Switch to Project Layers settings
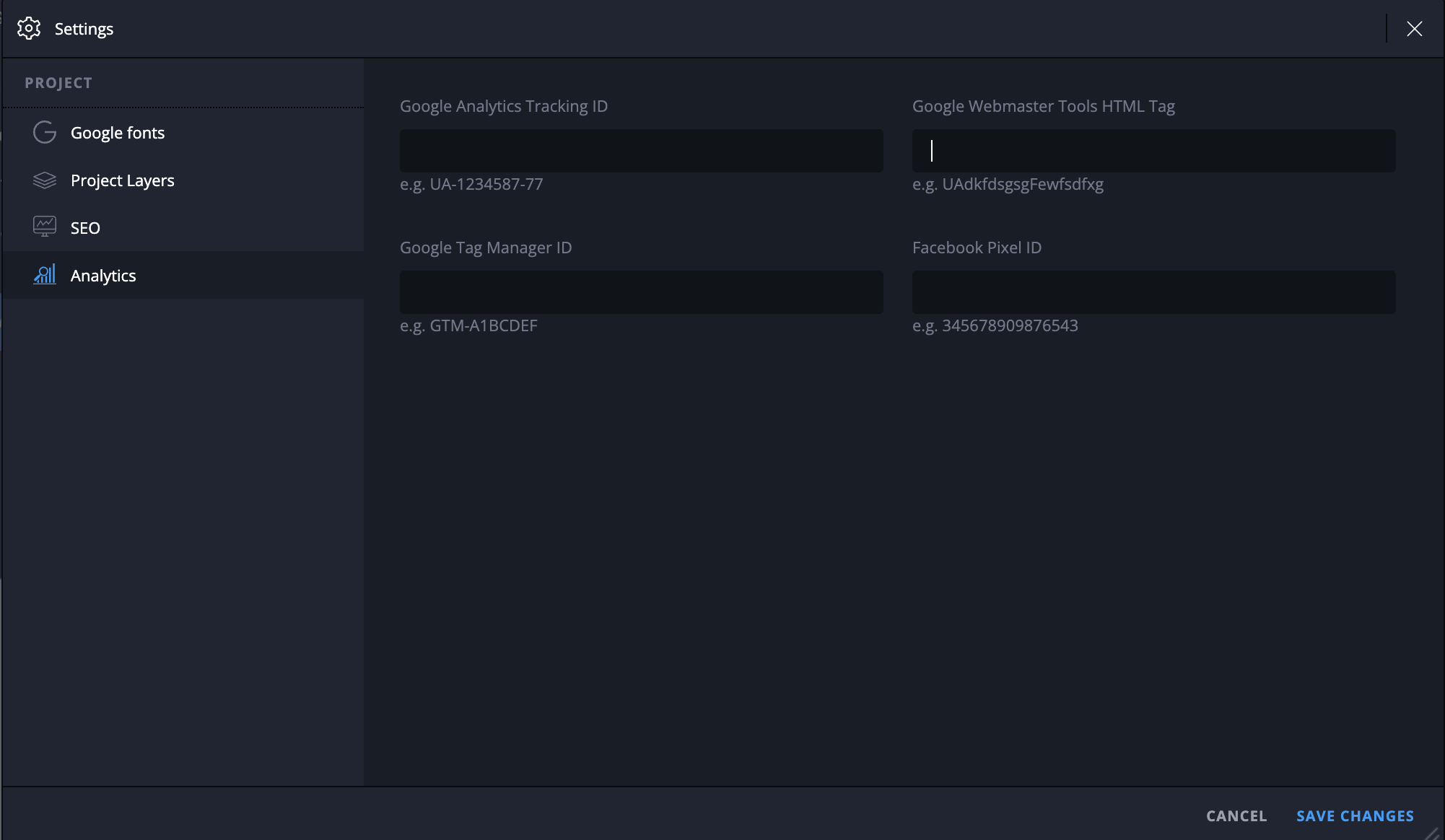Screen dimensions: 1445x840 coord(123,180)
